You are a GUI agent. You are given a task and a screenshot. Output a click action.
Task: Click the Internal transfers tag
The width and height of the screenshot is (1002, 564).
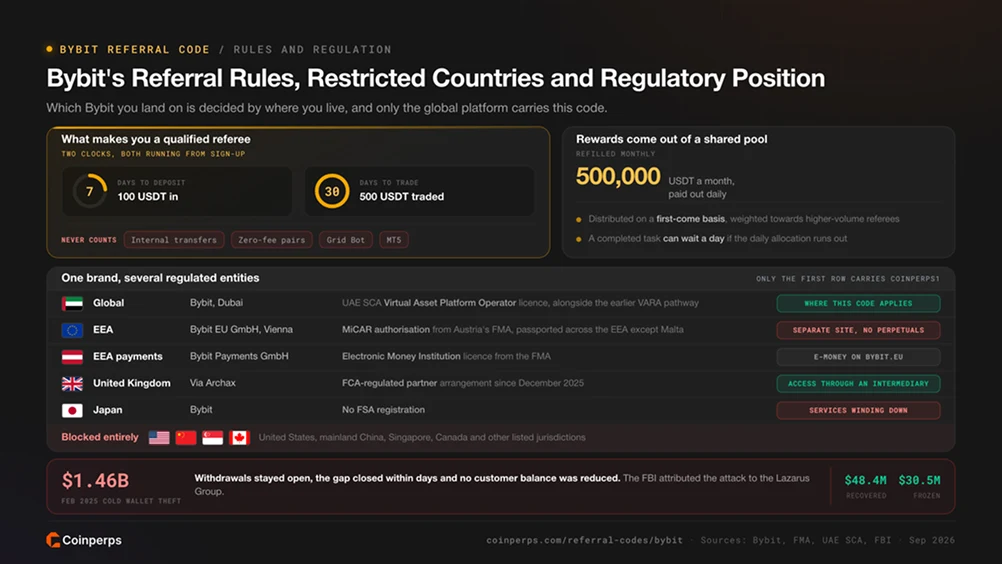pyautogui.click(x=174, y=240)
